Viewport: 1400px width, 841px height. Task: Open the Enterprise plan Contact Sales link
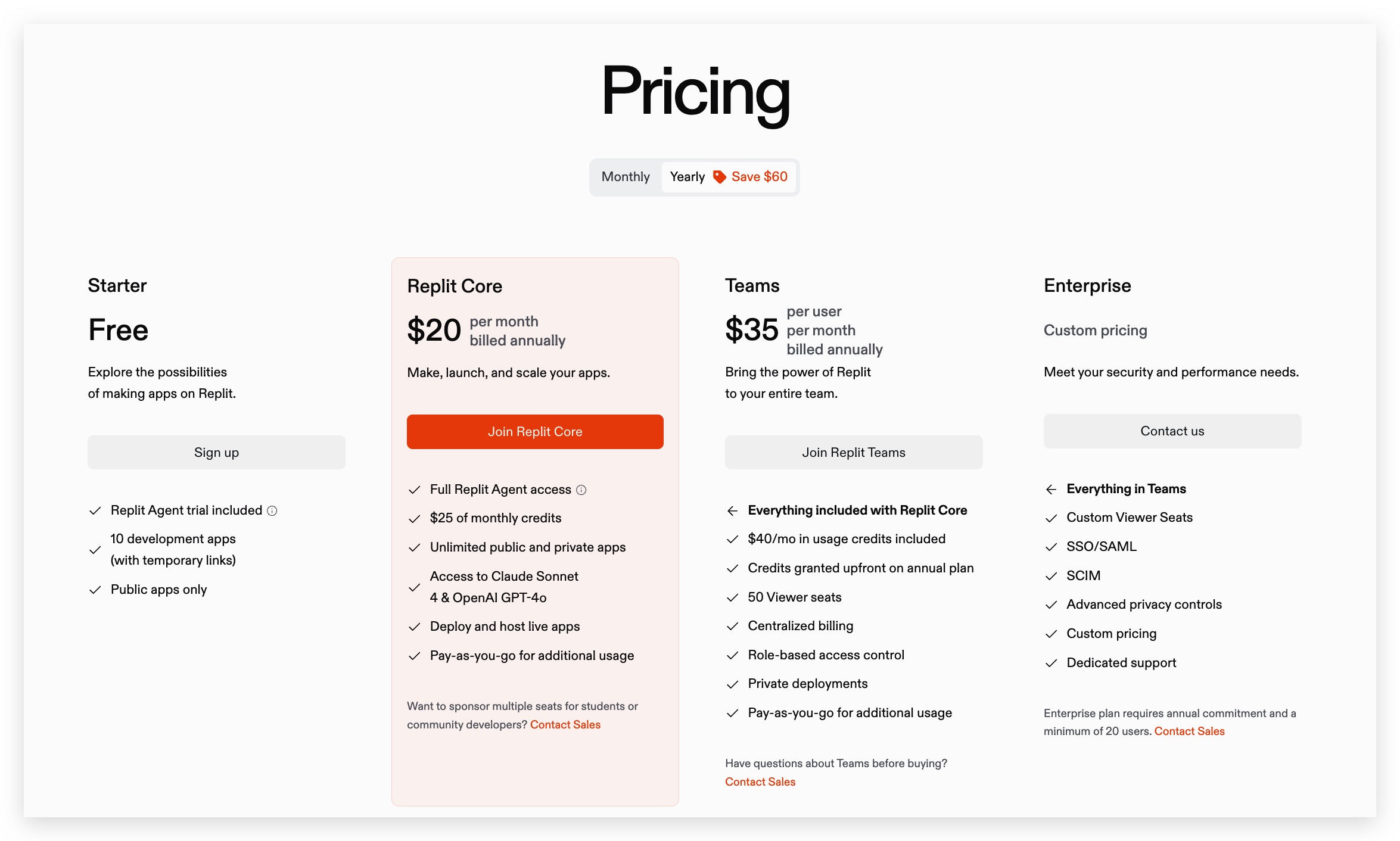tap(1189, 731)
